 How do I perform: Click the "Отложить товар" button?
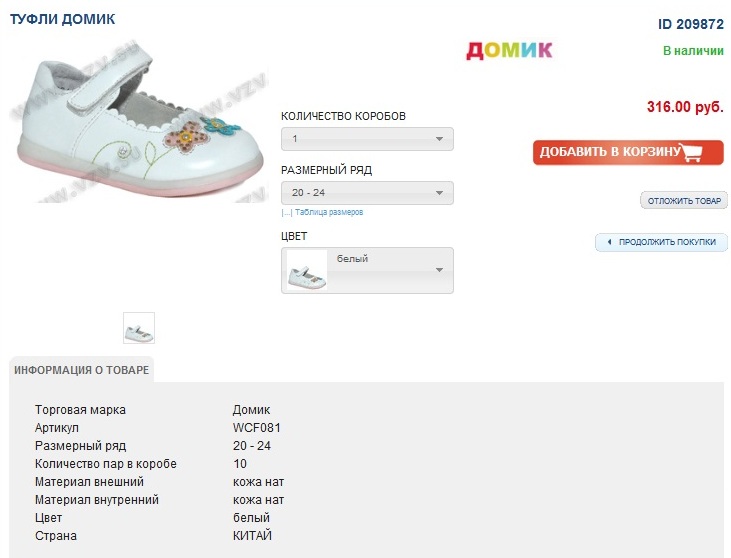tap(684, 201)
